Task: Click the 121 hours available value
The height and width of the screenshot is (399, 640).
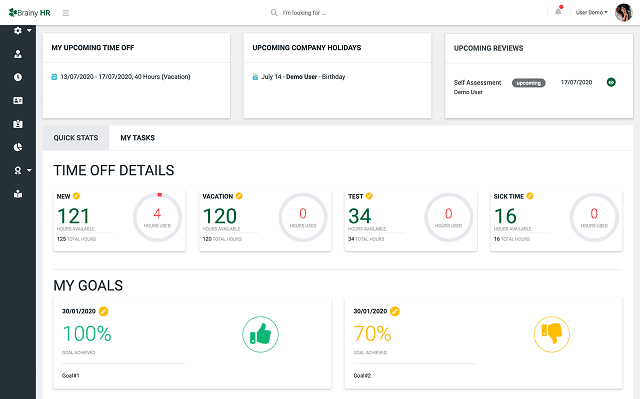Action: coord(73,216)
